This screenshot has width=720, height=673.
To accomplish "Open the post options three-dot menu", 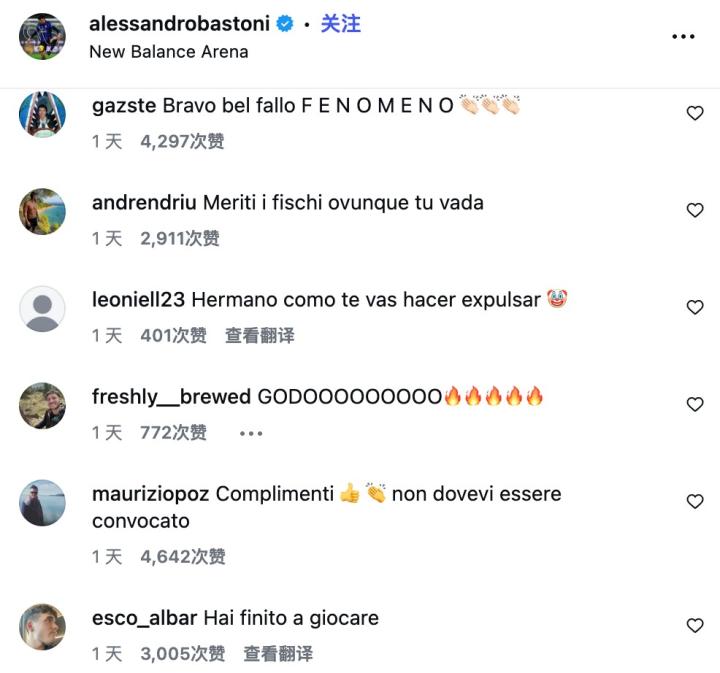I will pos(683,36).
